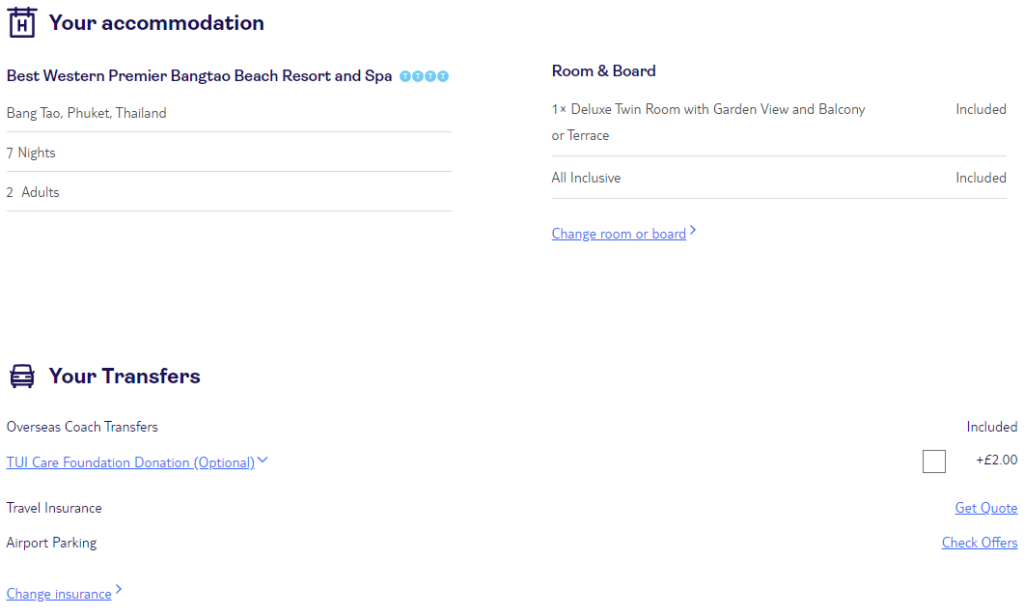Click the arrow next to Change room or board
The width and height of the screenshot is (1024, 615).
point(693,230)
